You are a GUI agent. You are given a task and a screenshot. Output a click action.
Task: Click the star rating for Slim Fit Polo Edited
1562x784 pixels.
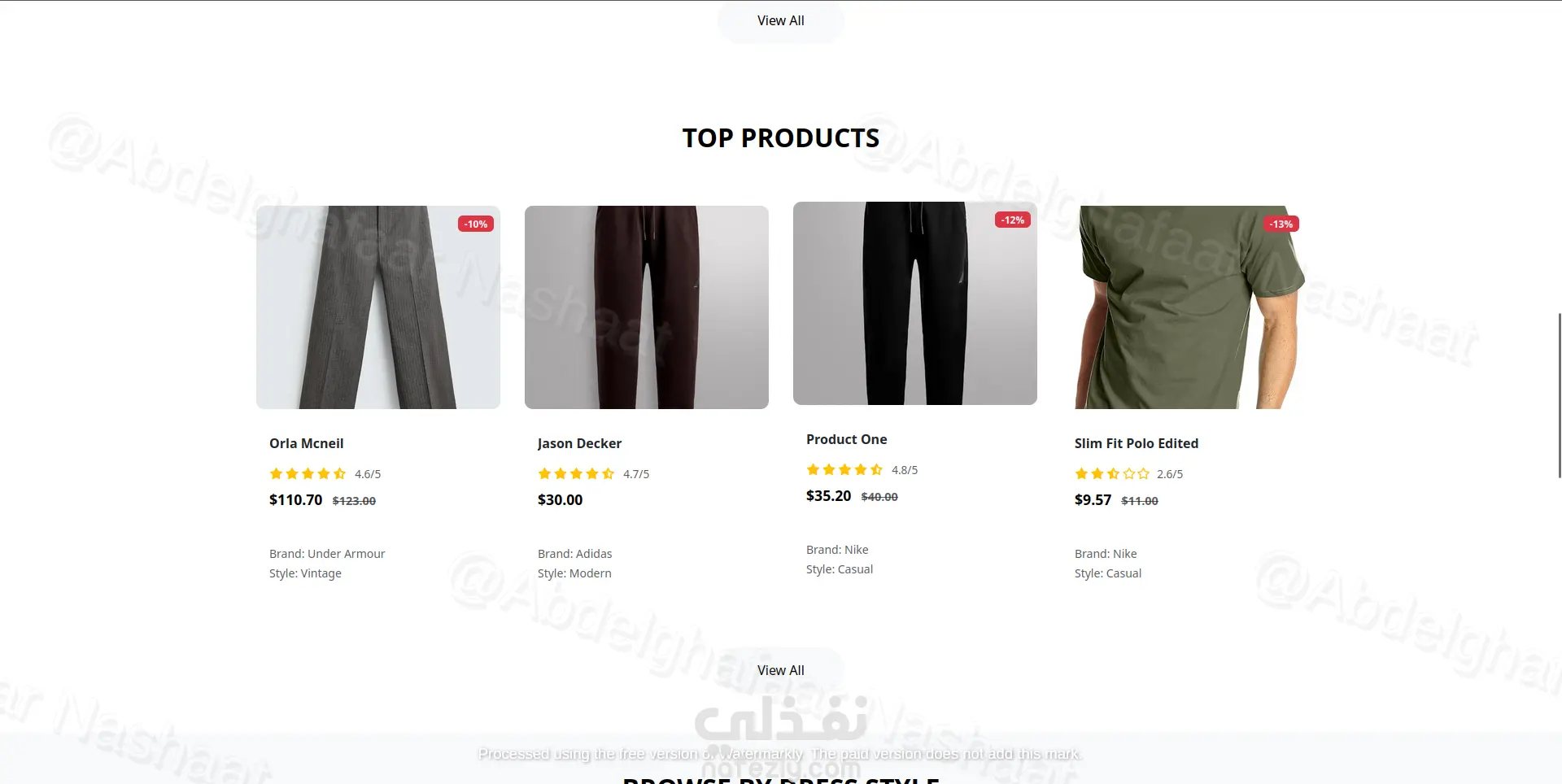(1112, 473)
